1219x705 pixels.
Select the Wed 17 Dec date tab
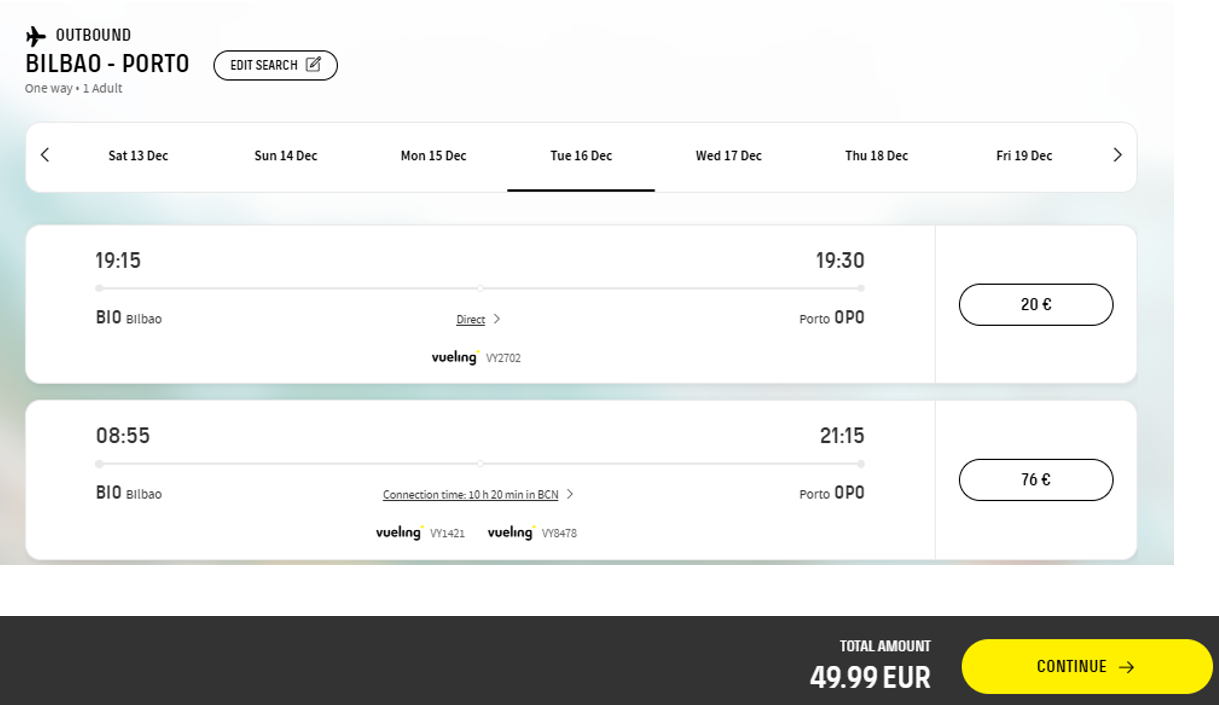coord(729,156)
